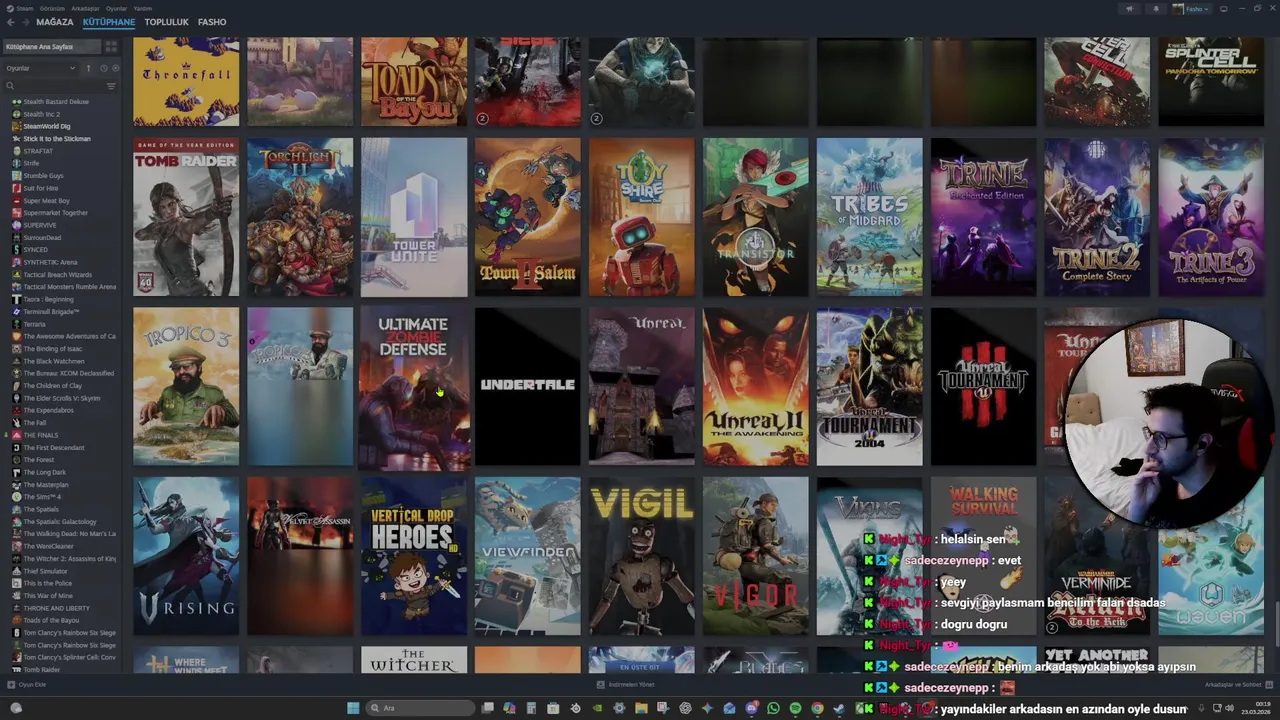Click the sort-by-recent clock icon
Screen dimensions: 1280x720
103,68
